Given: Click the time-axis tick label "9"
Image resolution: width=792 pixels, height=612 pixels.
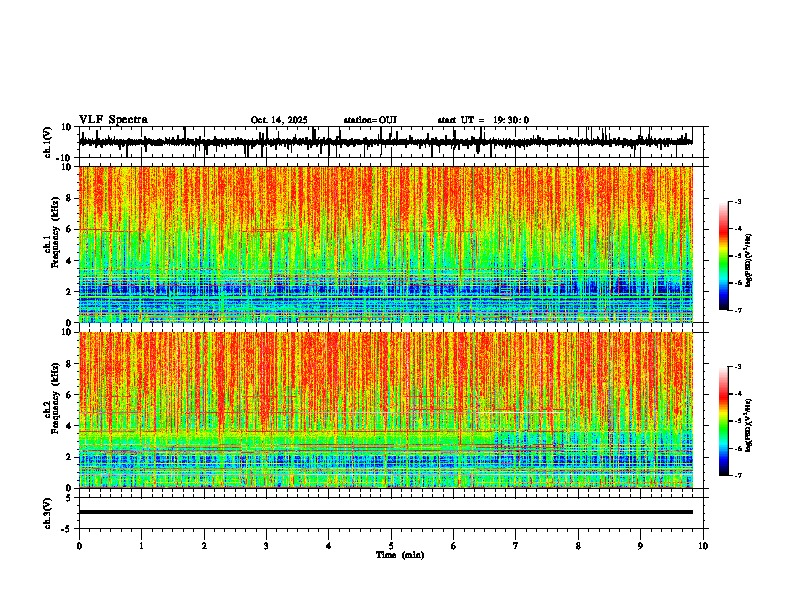Looking at the screenshot, I should point(640,546).
